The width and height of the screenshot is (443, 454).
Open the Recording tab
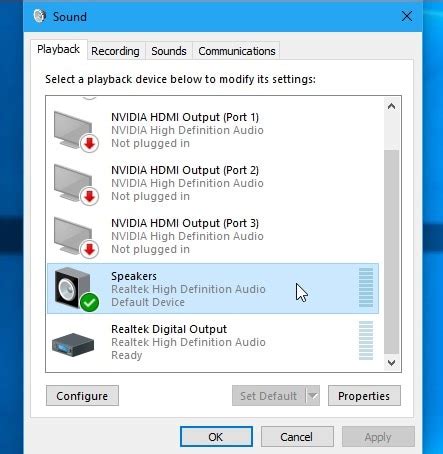115,51
